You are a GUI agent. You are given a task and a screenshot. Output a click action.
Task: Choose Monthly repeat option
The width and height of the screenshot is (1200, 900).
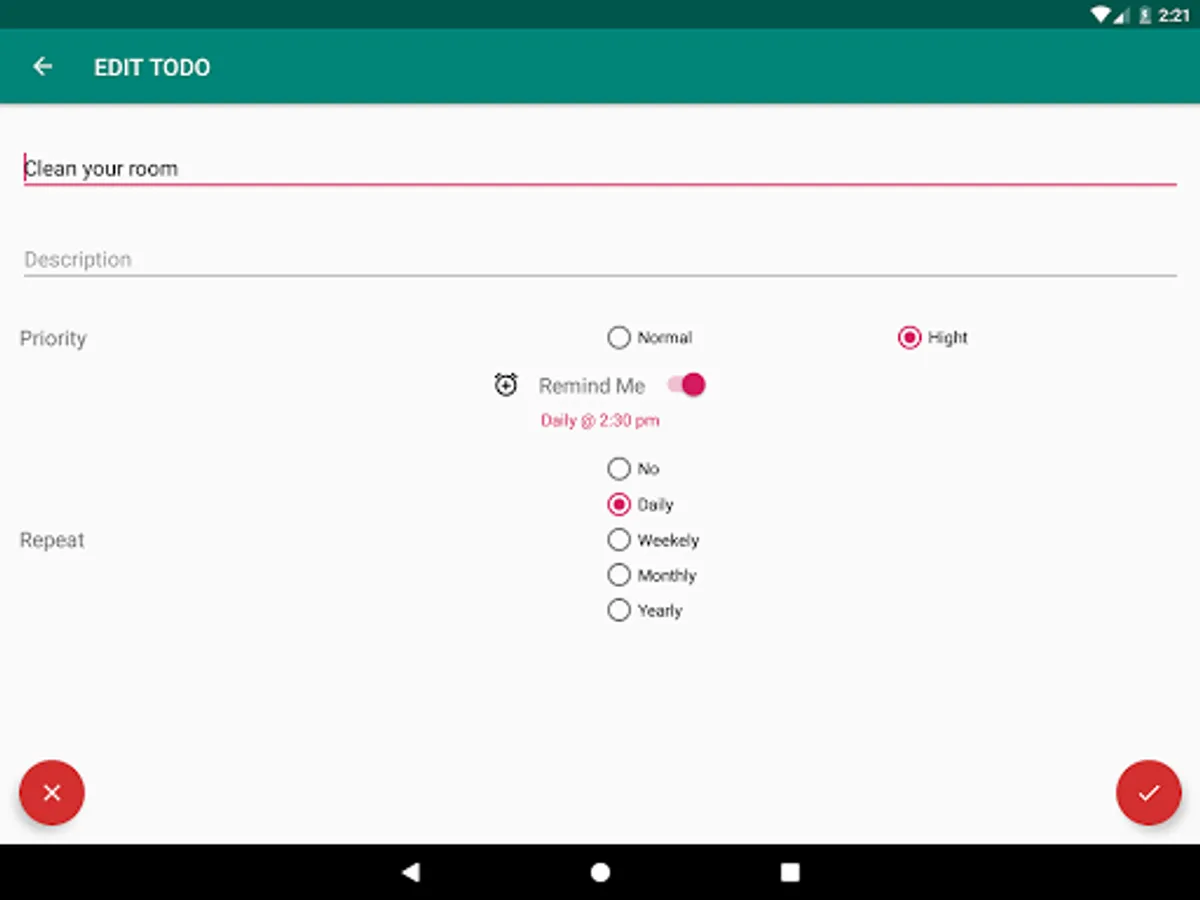coord(652,575)
